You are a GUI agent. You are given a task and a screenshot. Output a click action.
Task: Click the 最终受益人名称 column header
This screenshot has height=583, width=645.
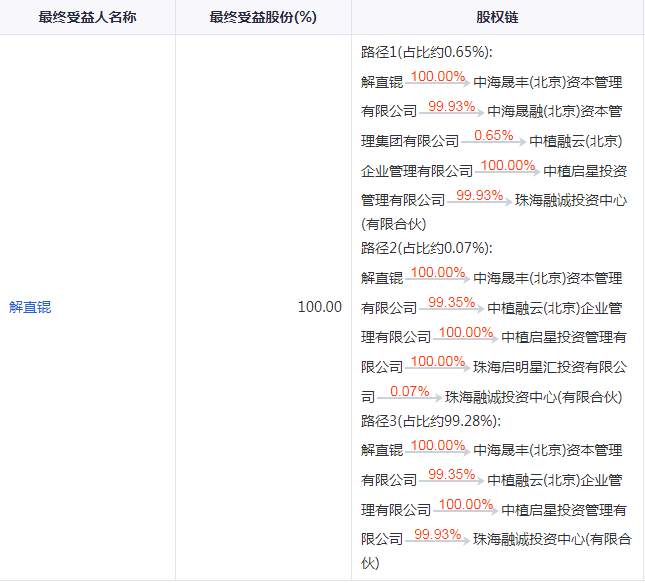[87, 18]
